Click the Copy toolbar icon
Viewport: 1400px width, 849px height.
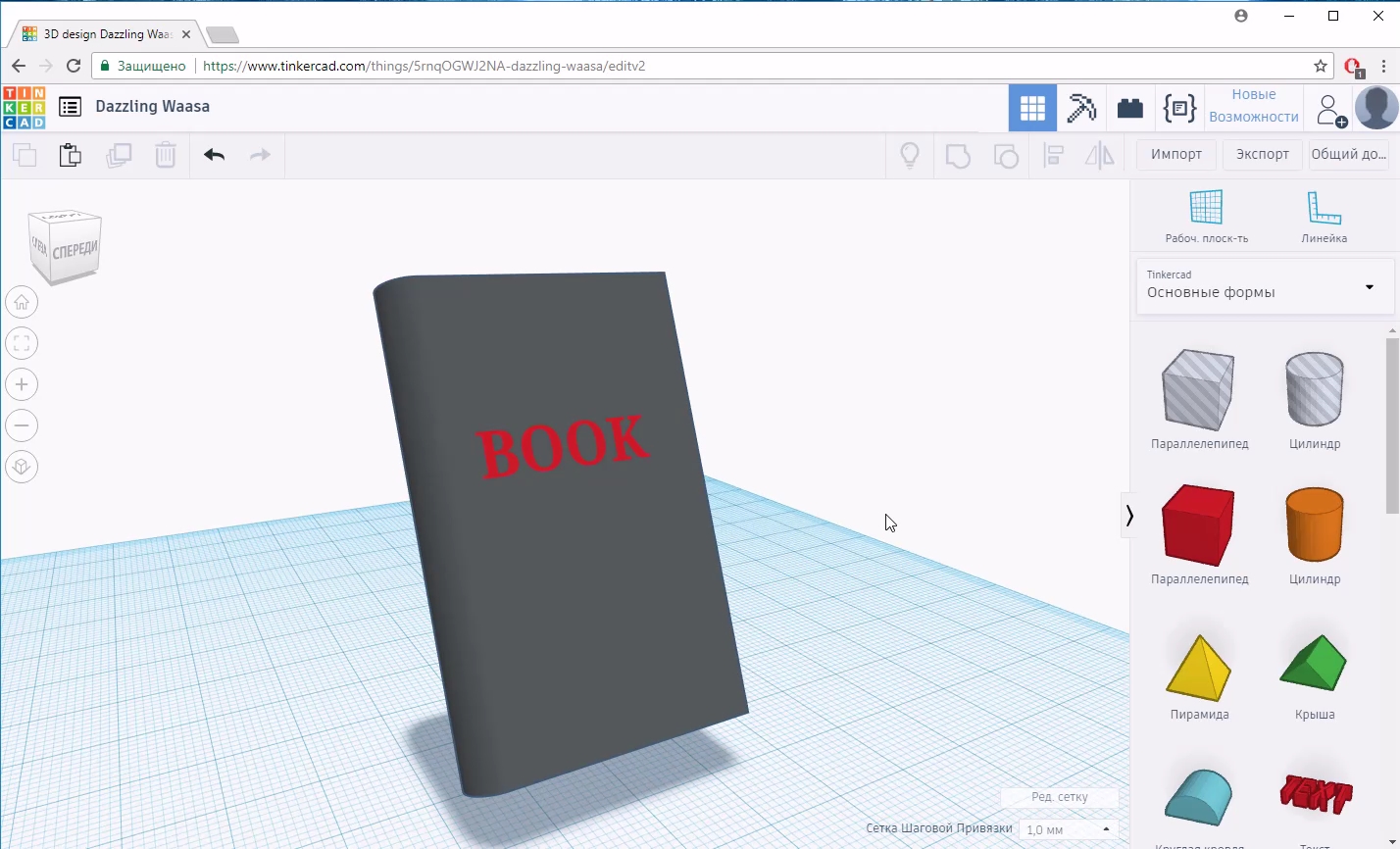(25, 155)
